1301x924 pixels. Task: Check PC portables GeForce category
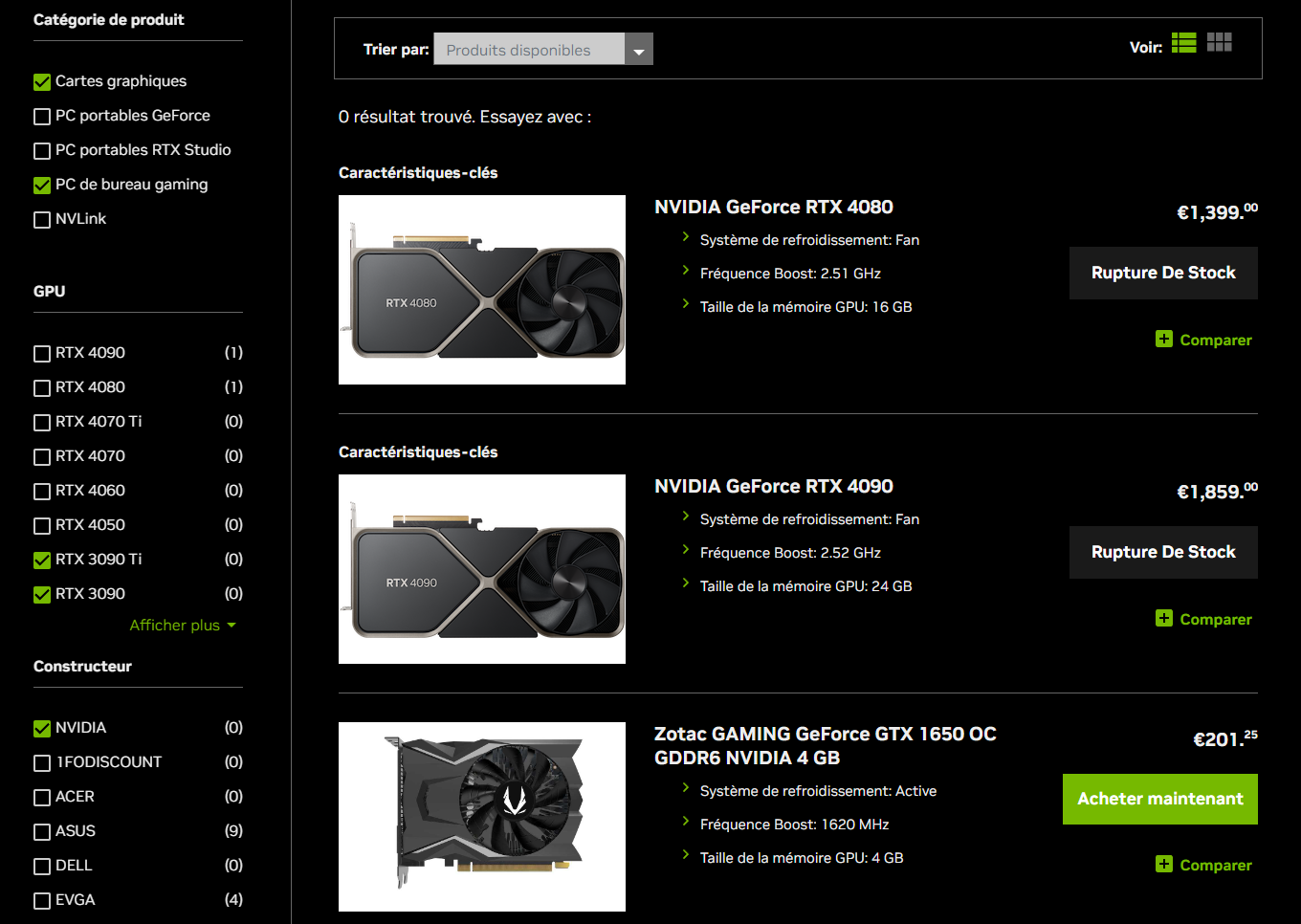click(42, 117)
